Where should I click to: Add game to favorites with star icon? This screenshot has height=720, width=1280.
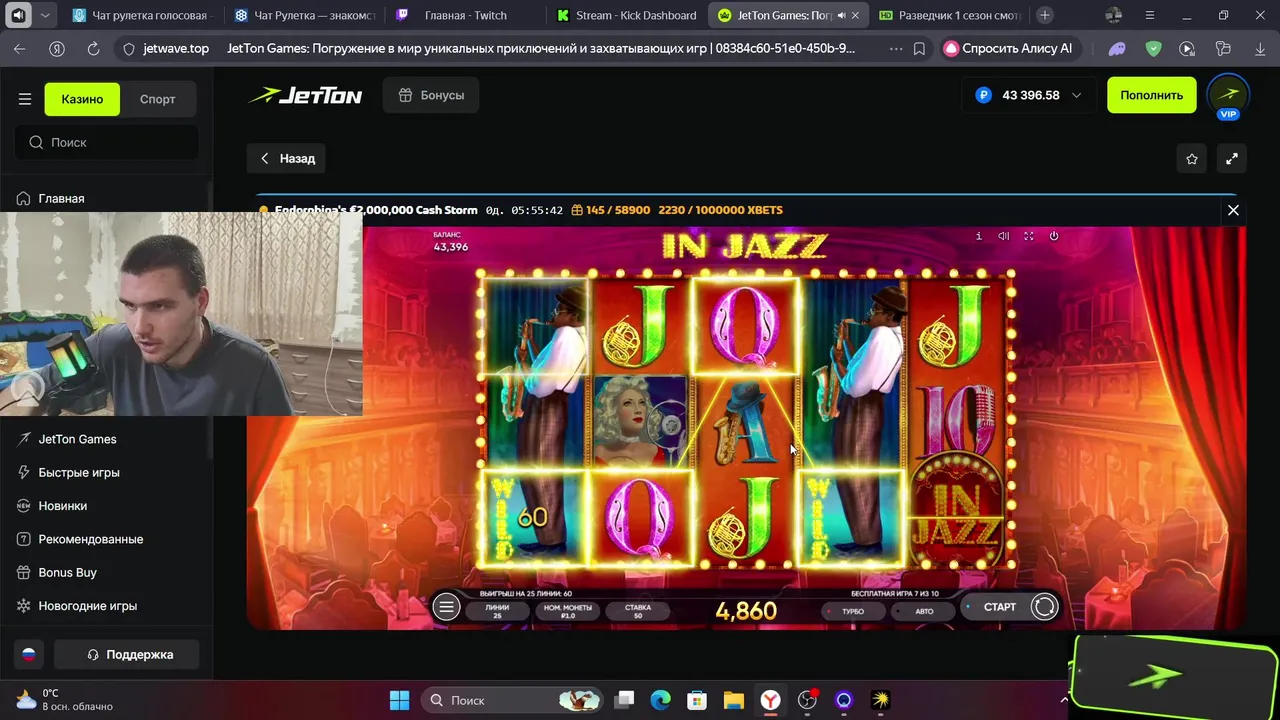1192,159
